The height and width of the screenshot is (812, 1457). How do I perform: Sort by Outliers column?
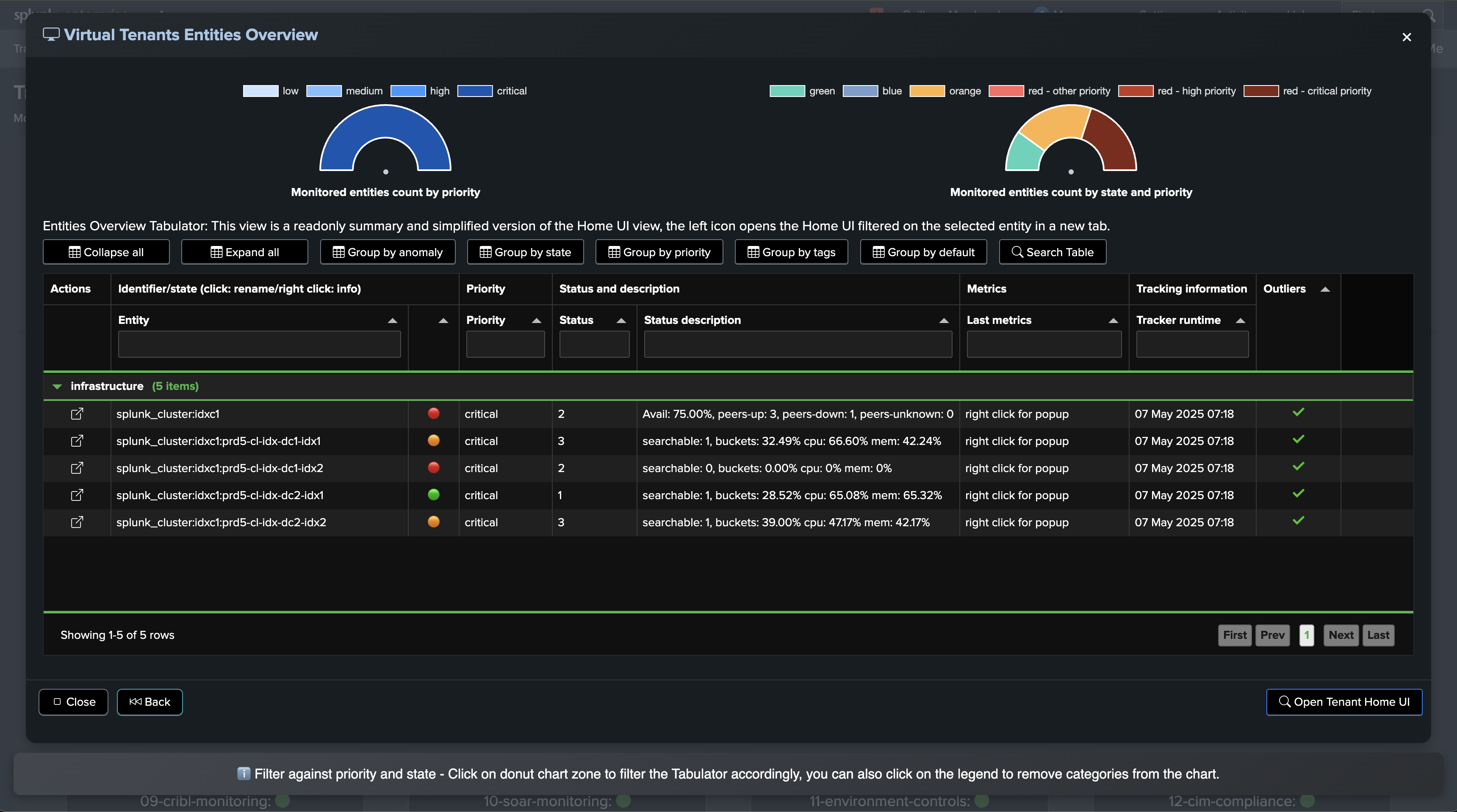tap(1325, 290)
